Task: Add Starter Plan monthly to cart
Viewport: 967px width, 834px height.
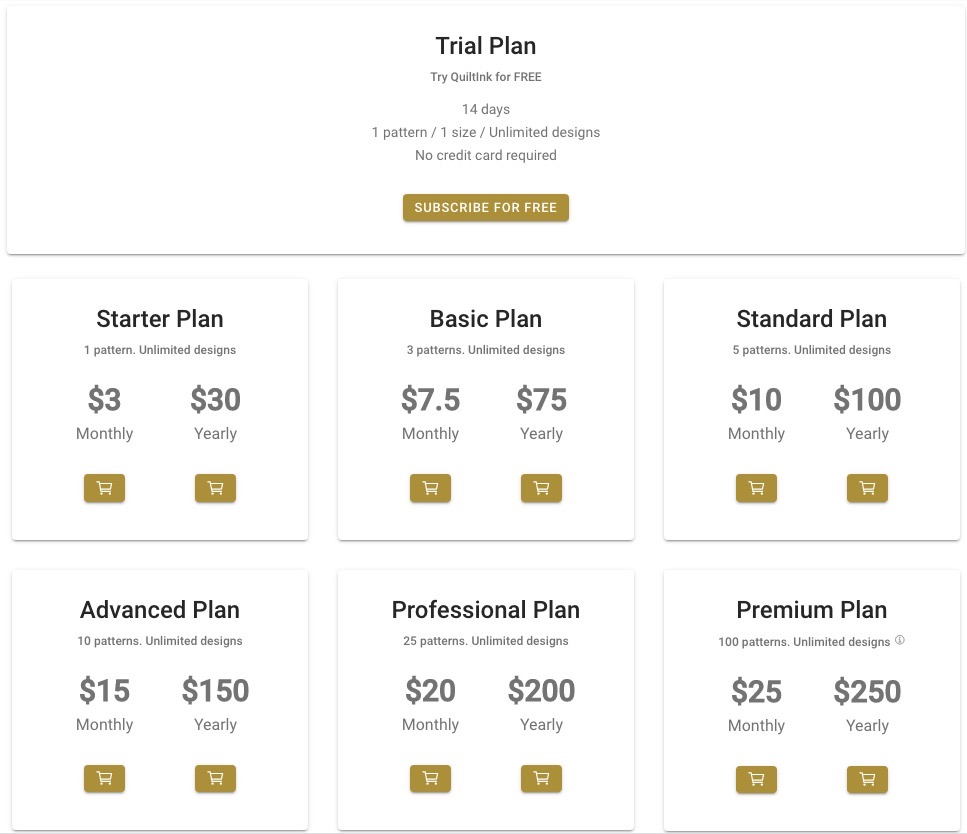Action: pos(104,488)
